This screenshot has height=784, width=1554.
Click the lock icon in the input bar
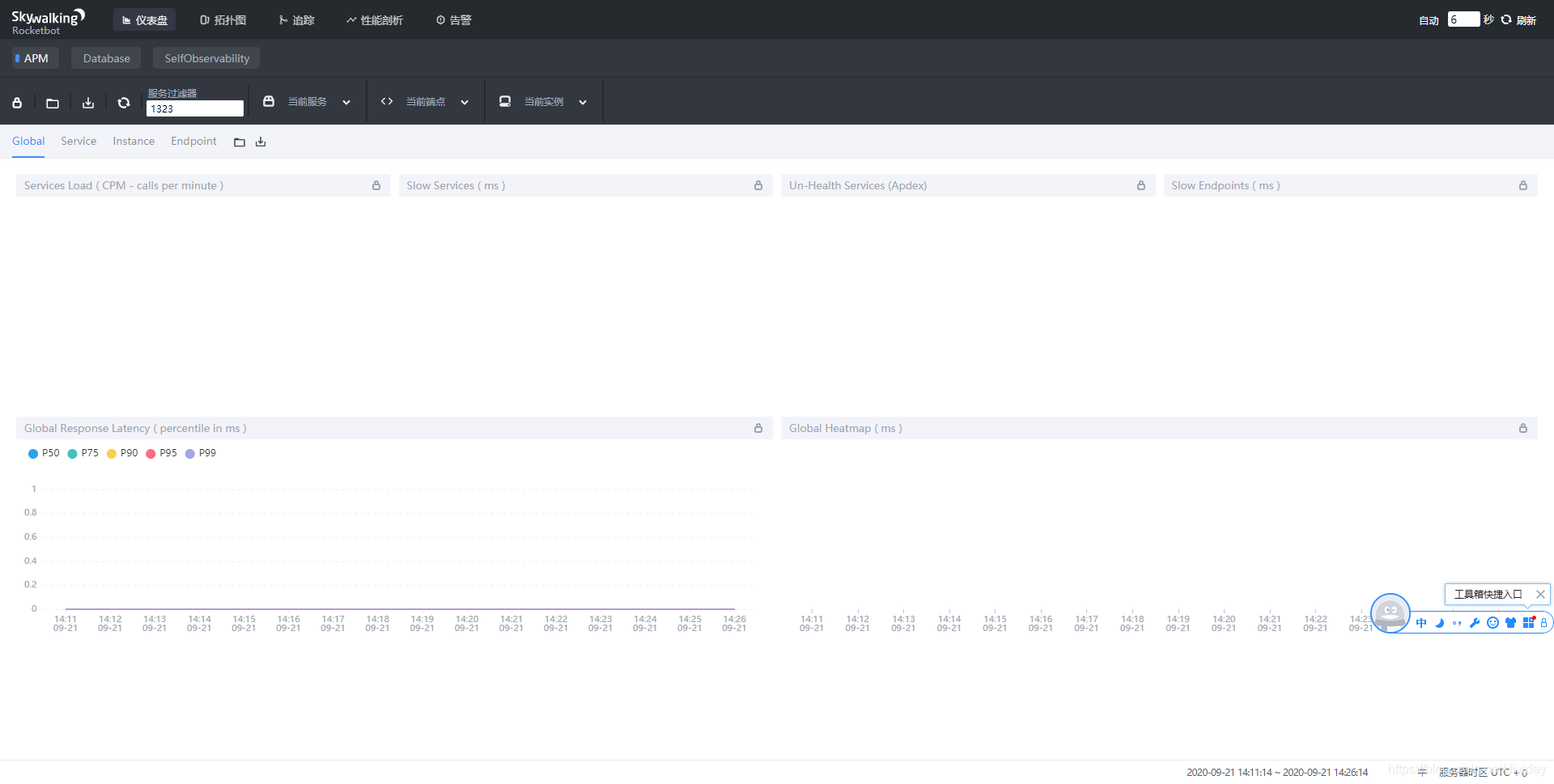1543,622
